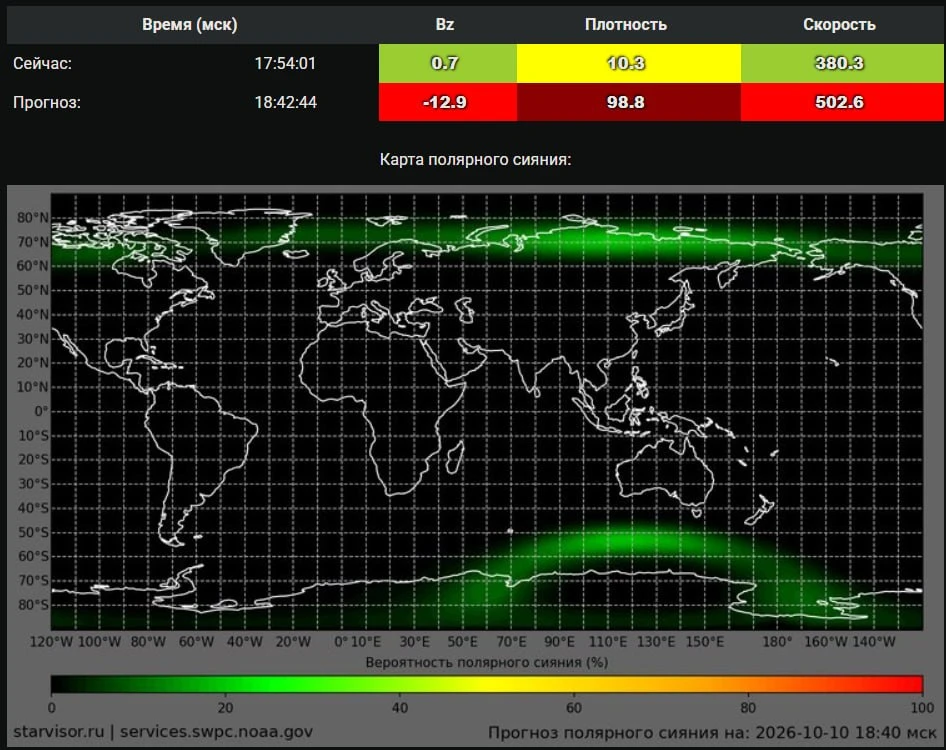
Task: Click the 30°S latitude label
Action: click(33, 484)
